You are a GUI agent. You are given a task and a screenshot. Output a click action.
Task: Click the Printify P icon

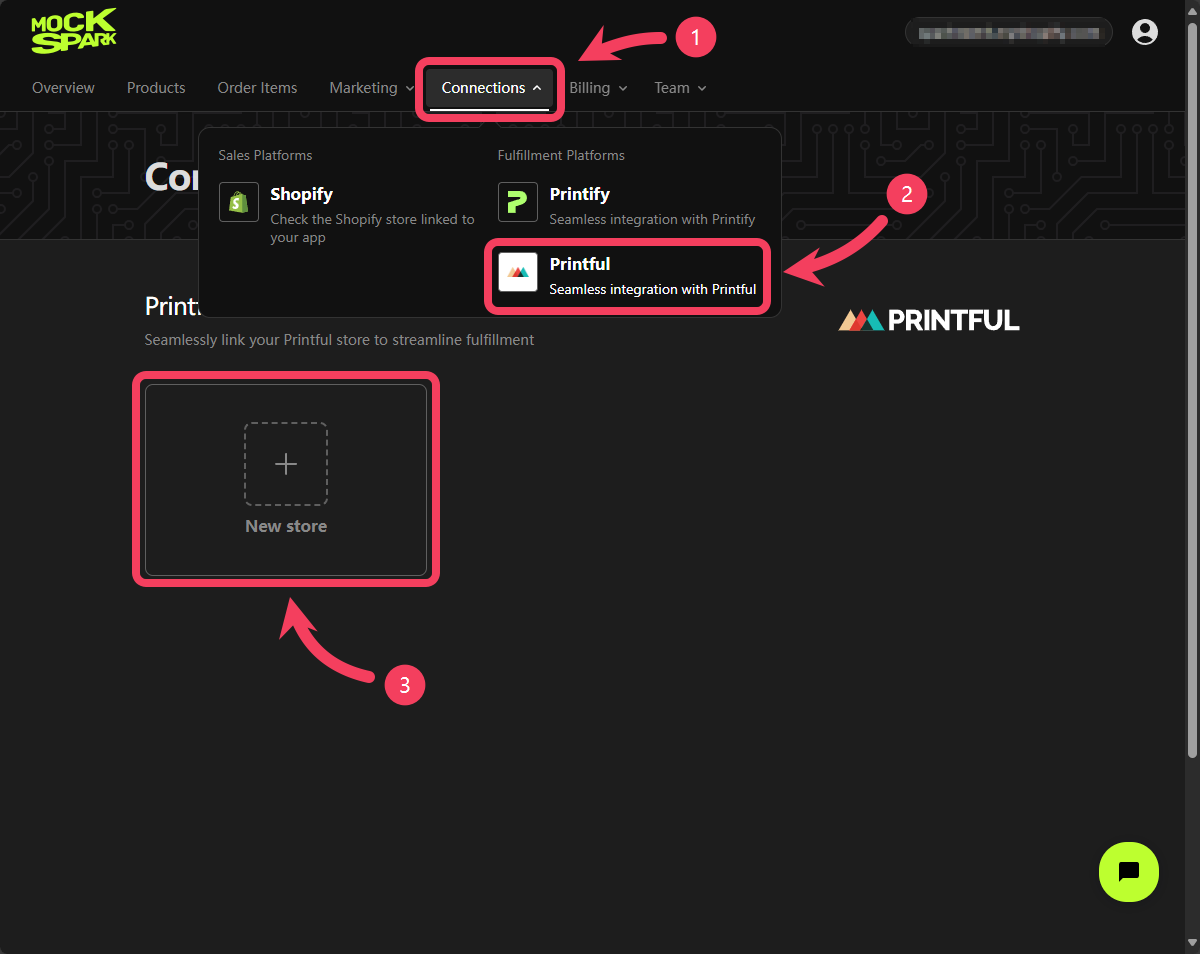click(x=518, y=202)
